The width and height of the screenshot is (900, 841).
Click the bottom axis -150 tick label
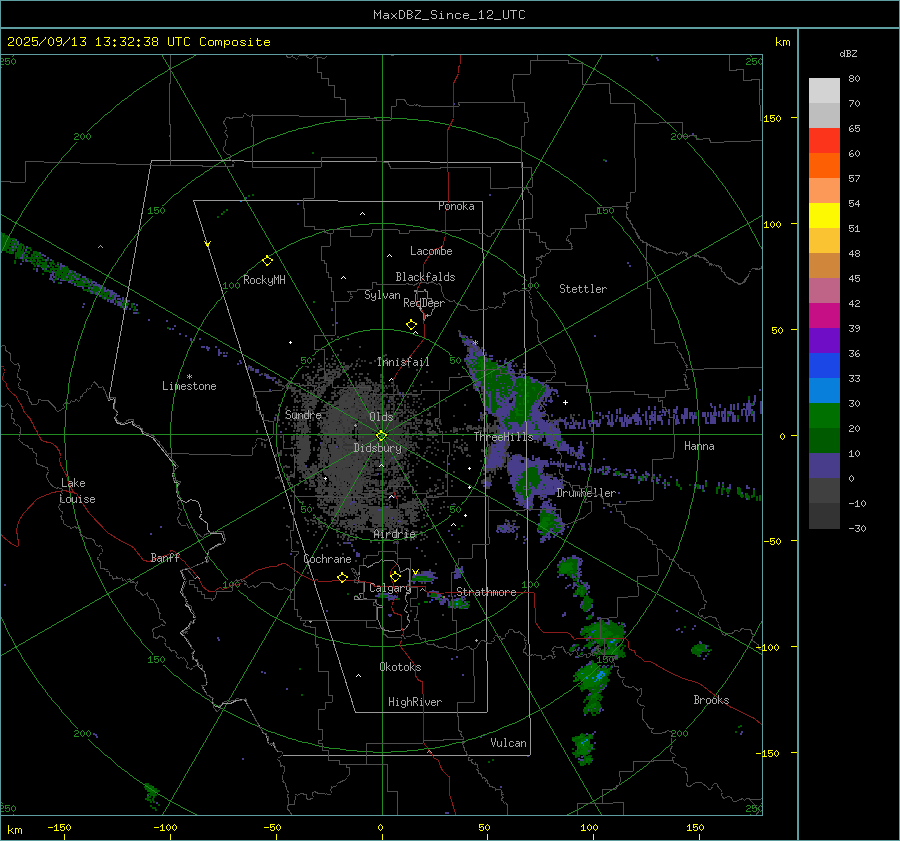[59, 828]
